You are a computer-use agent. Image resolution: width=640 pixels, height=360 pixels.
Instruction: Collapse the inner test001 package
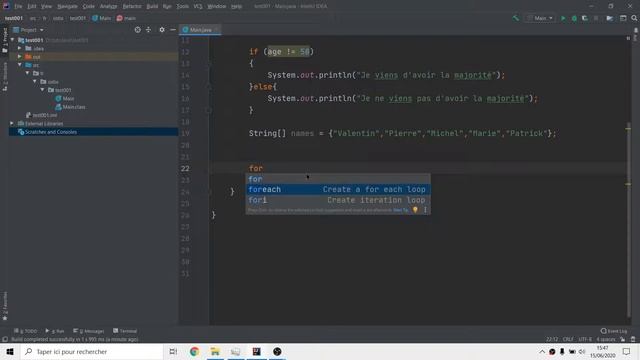tap(42, 90)
